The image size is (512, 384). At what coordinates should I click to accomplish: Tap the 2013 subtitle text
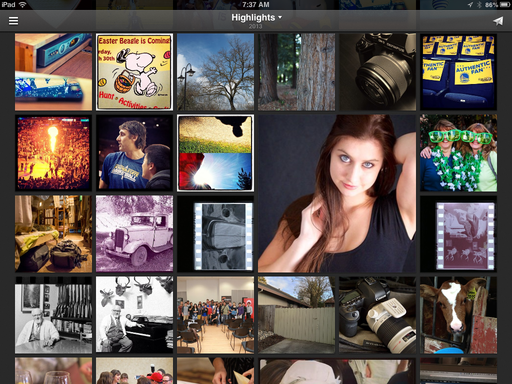click(x=255, y=26)
